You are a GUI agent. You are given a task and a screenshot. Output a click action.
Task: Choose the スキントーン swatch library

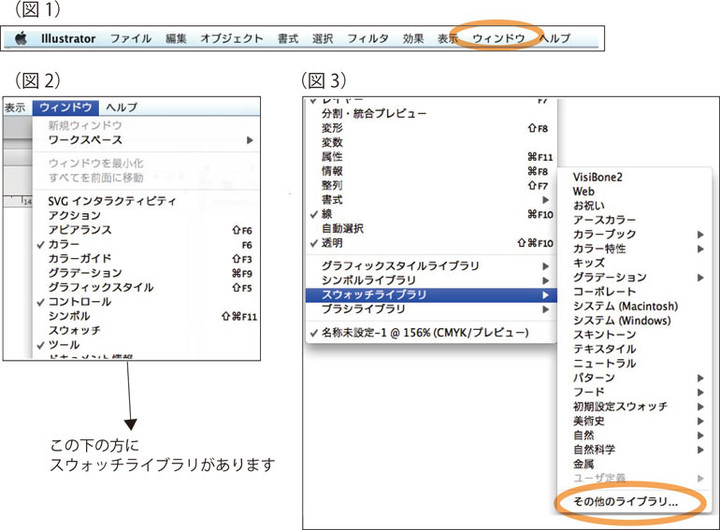tap(634, 335)
